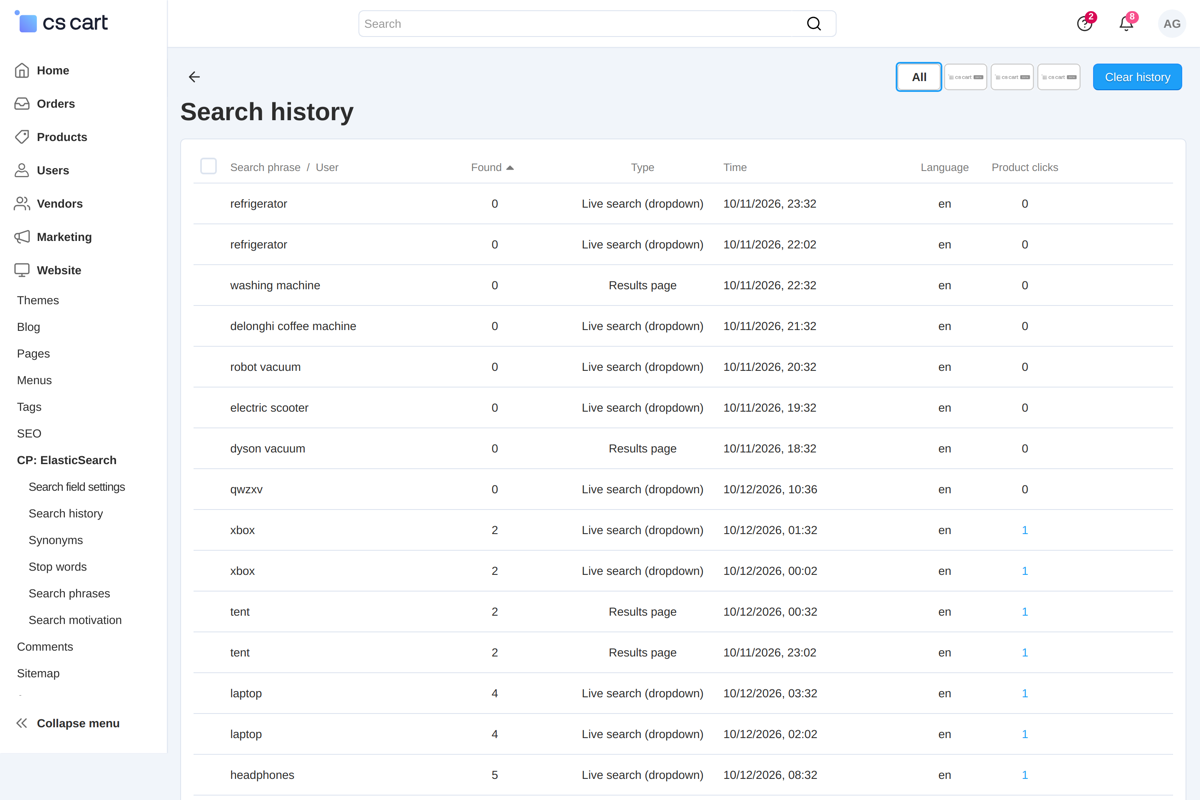Select the 'qwzxv' search phrase

(246, 490)
